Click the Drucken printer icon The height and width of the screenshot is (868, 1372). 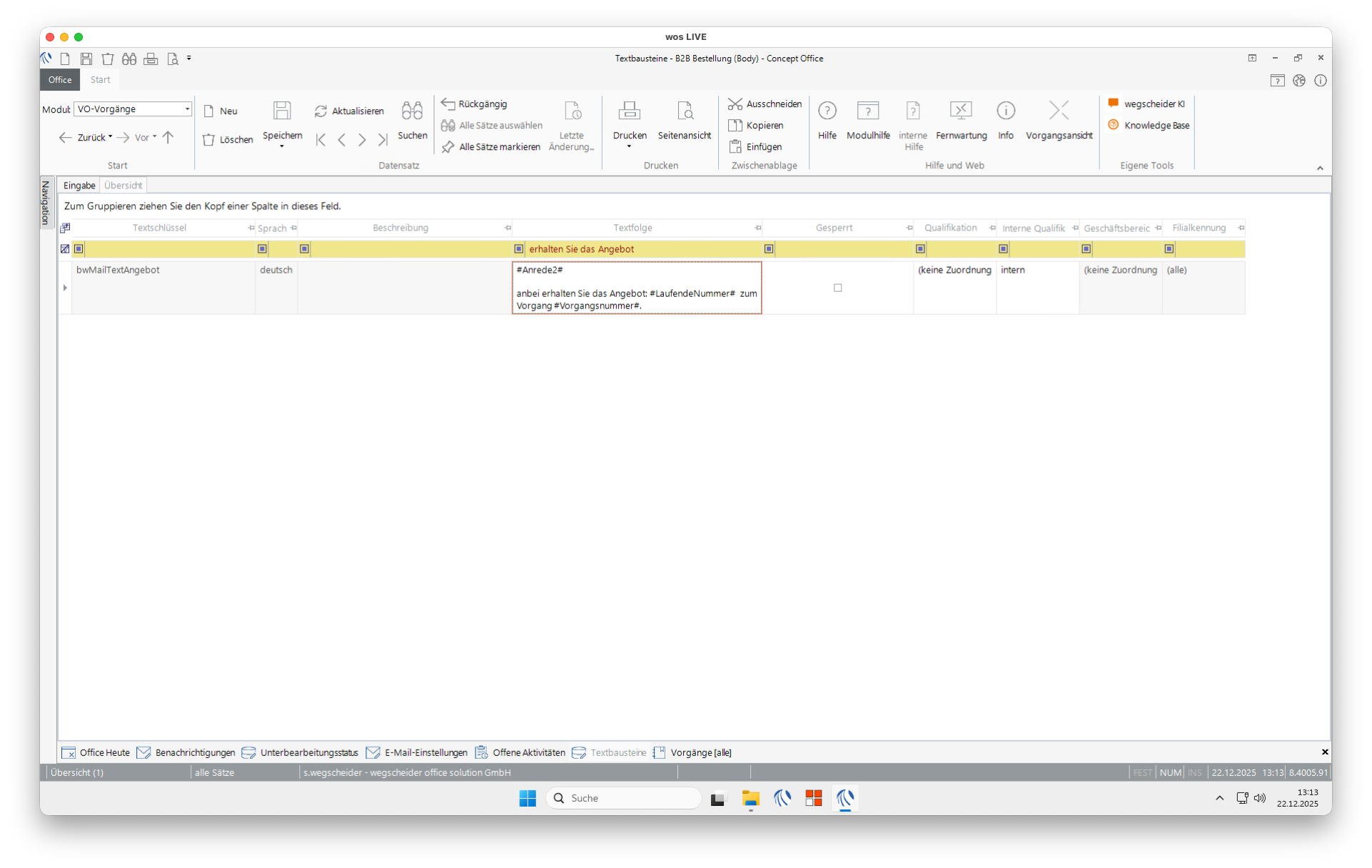[x=629, y=111]
